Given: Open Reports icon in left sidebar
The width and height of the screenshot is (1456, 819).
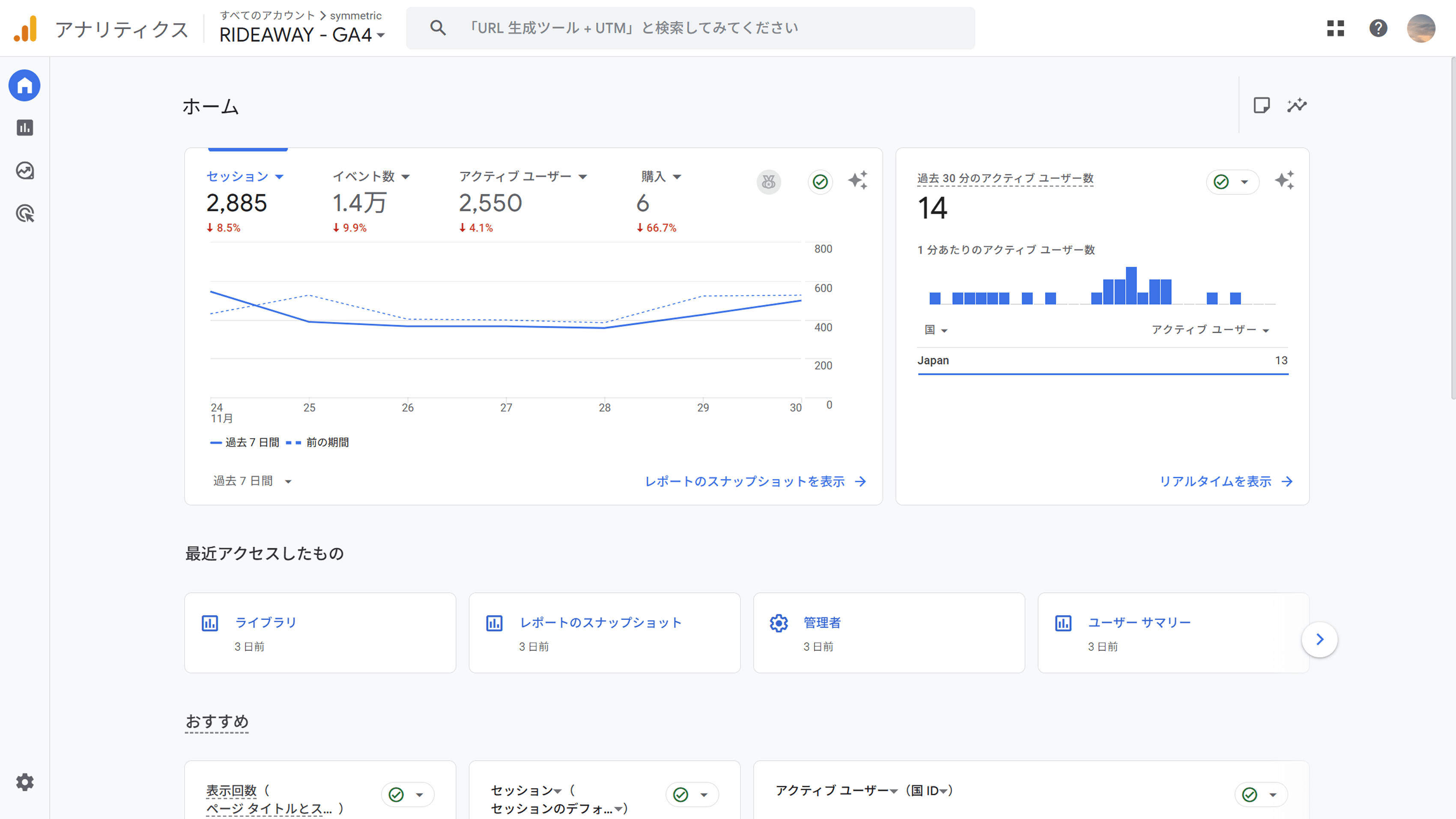Looking at the screenshot, I should 24,128.
